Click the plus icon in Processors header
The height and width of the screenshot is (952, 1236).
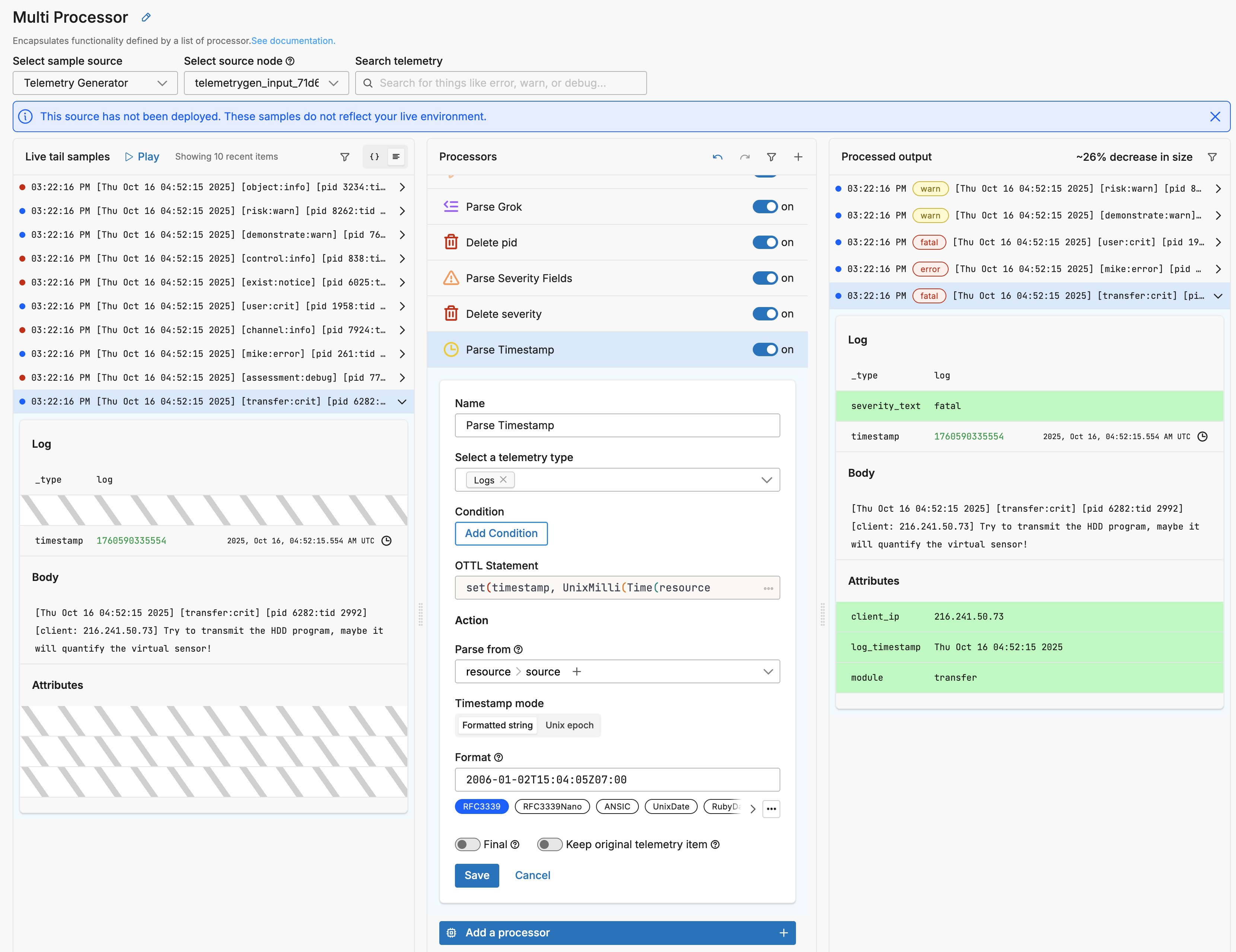798,157
